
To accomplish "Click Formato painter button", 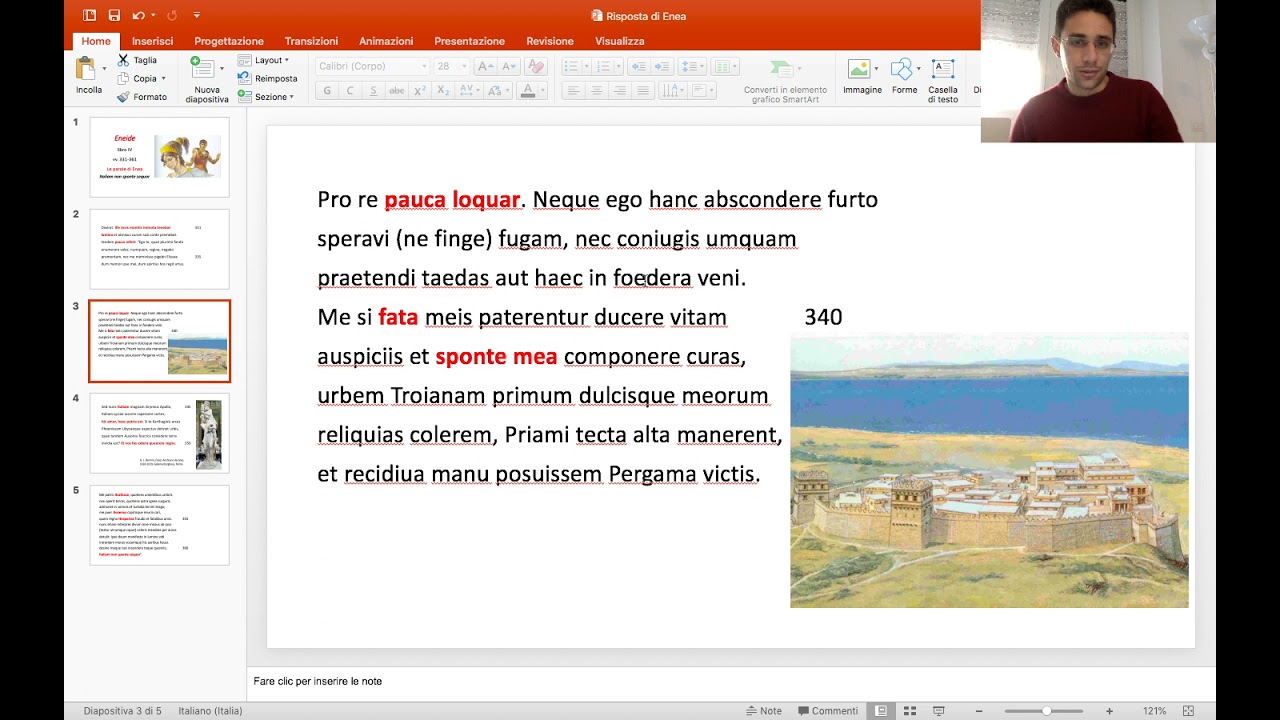I will click(142, 97).
